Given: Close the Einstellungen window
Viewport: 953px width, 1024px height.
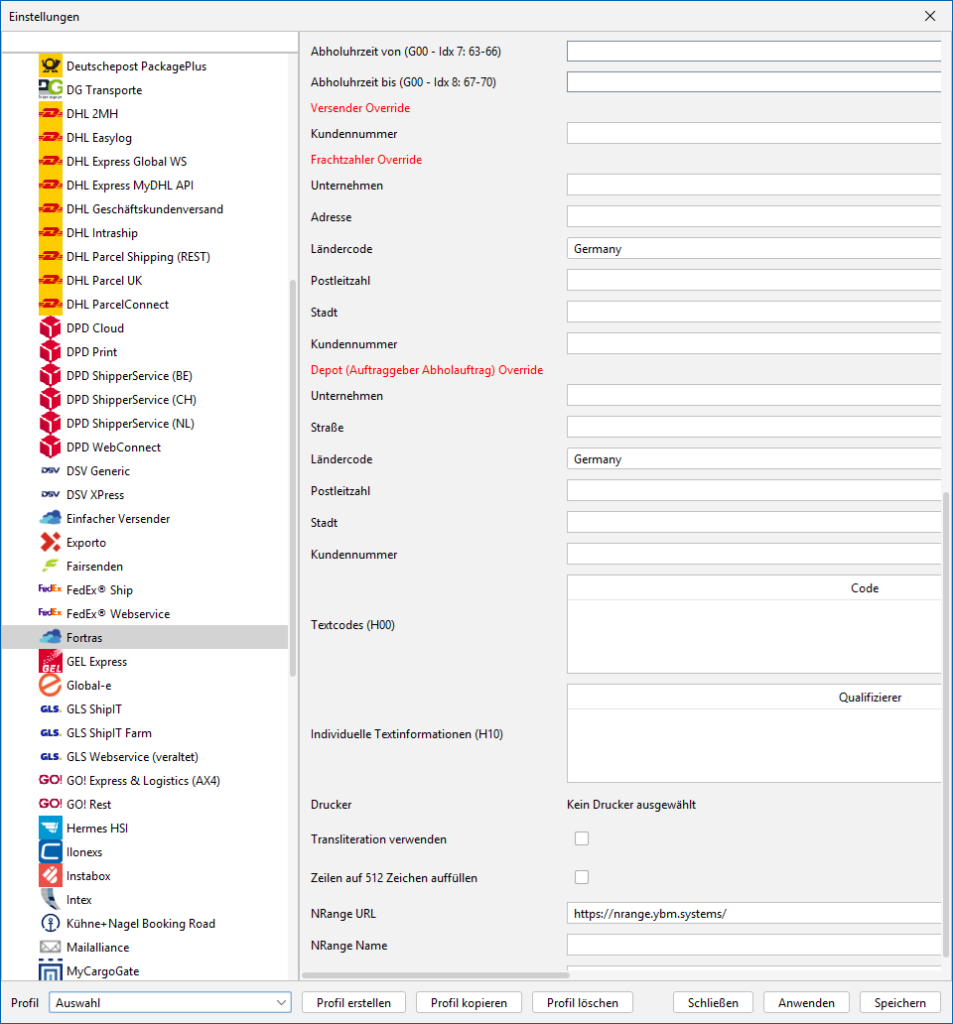Looking at the screenshot, I should pos(930,16).
